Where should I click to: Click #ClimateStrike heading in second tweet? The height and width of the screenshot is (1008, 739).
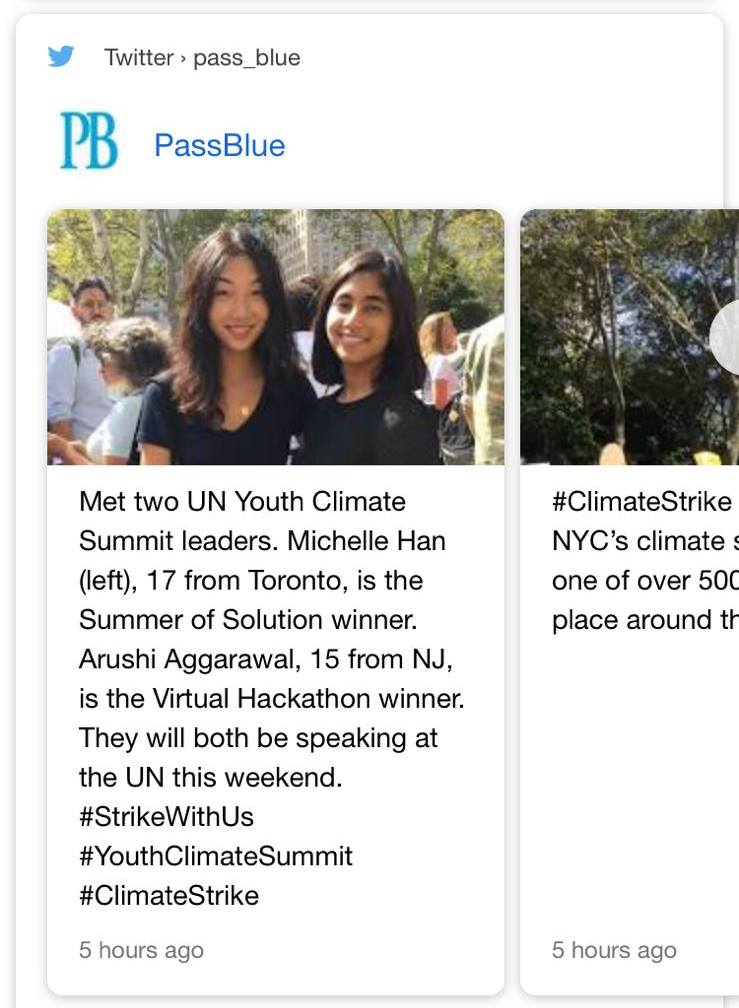coord(641,501)
